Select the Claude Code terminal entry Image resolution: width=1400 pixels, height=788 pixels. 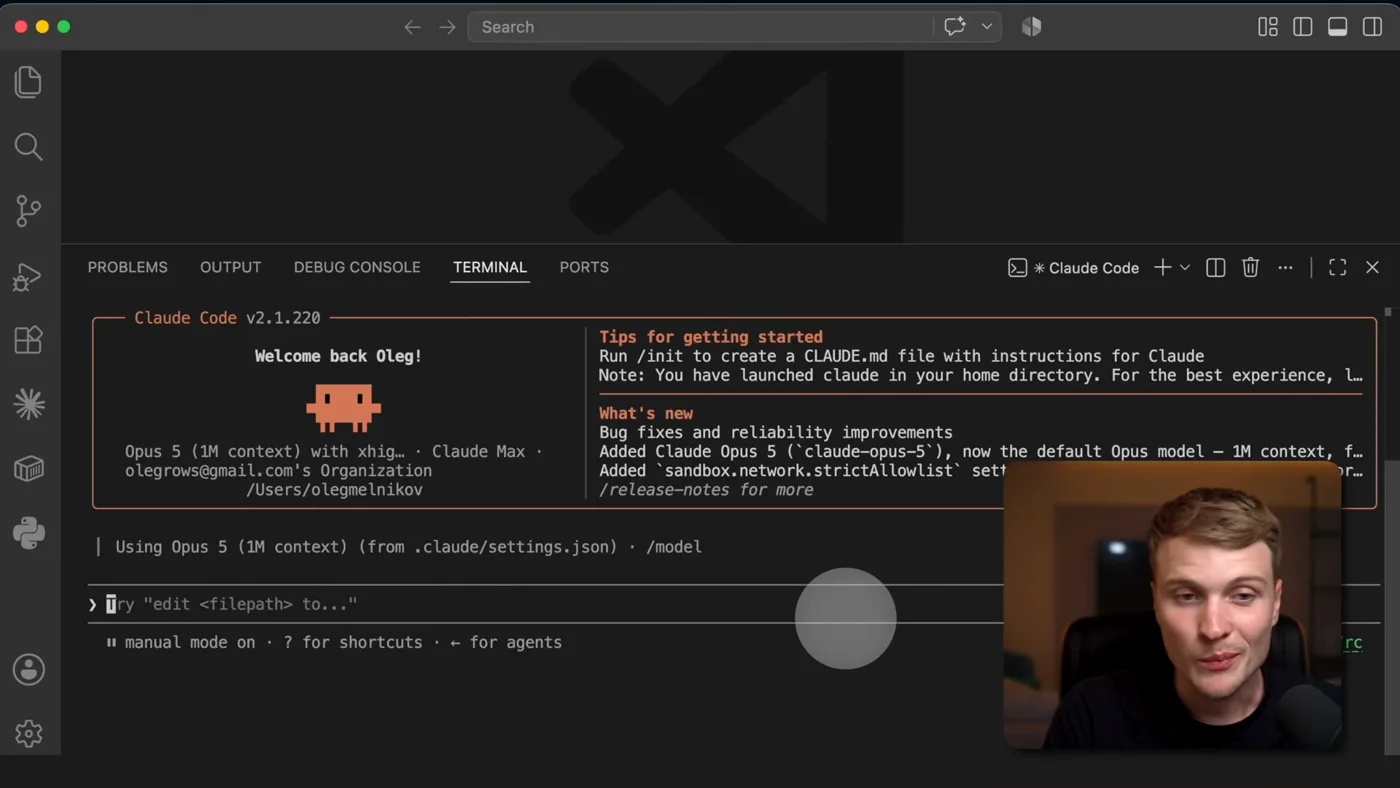tap(1073, 268)
